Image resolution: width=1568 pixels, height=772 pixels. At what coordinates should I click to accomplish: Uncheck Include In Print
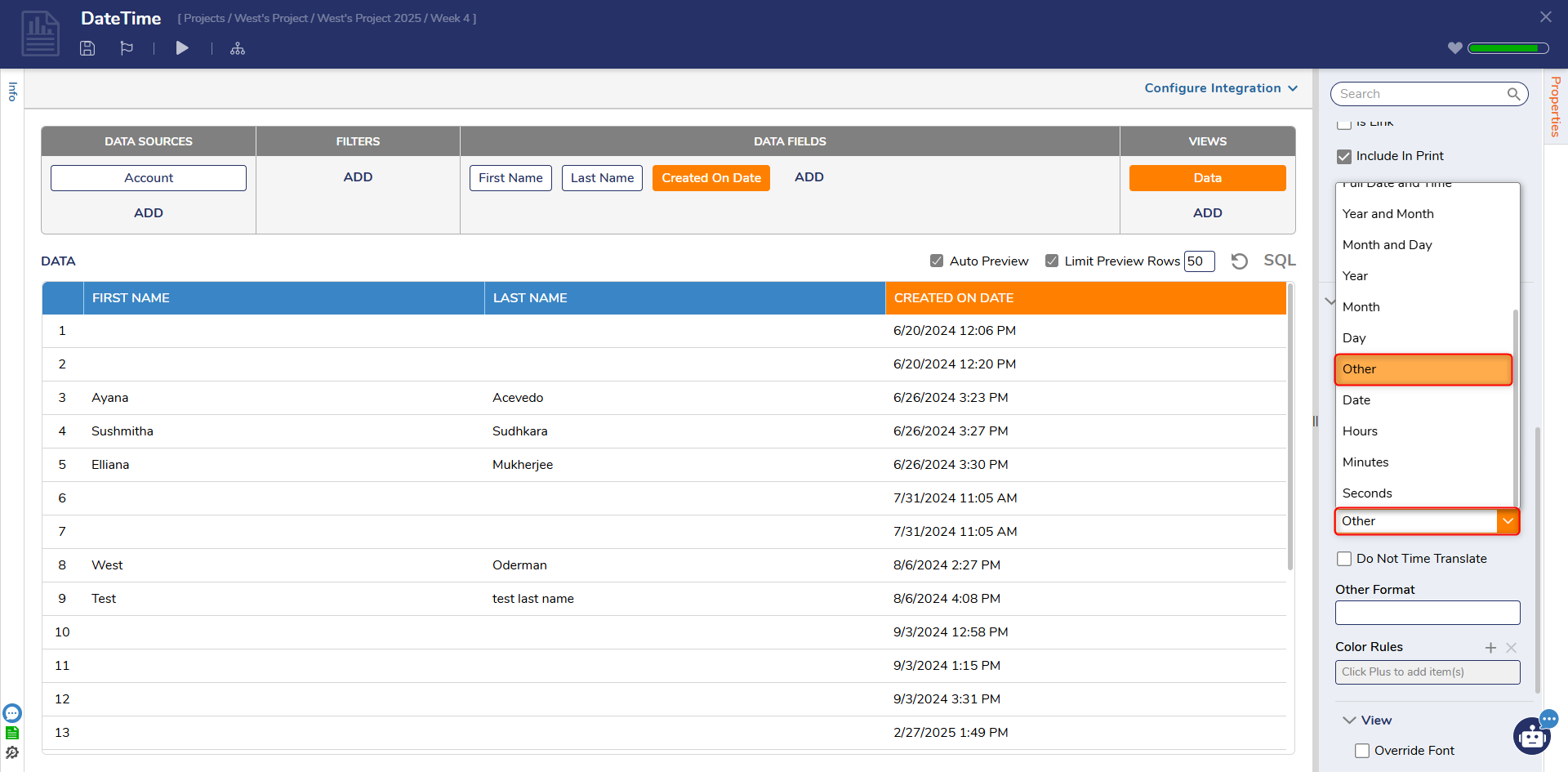coord(1344,156)
